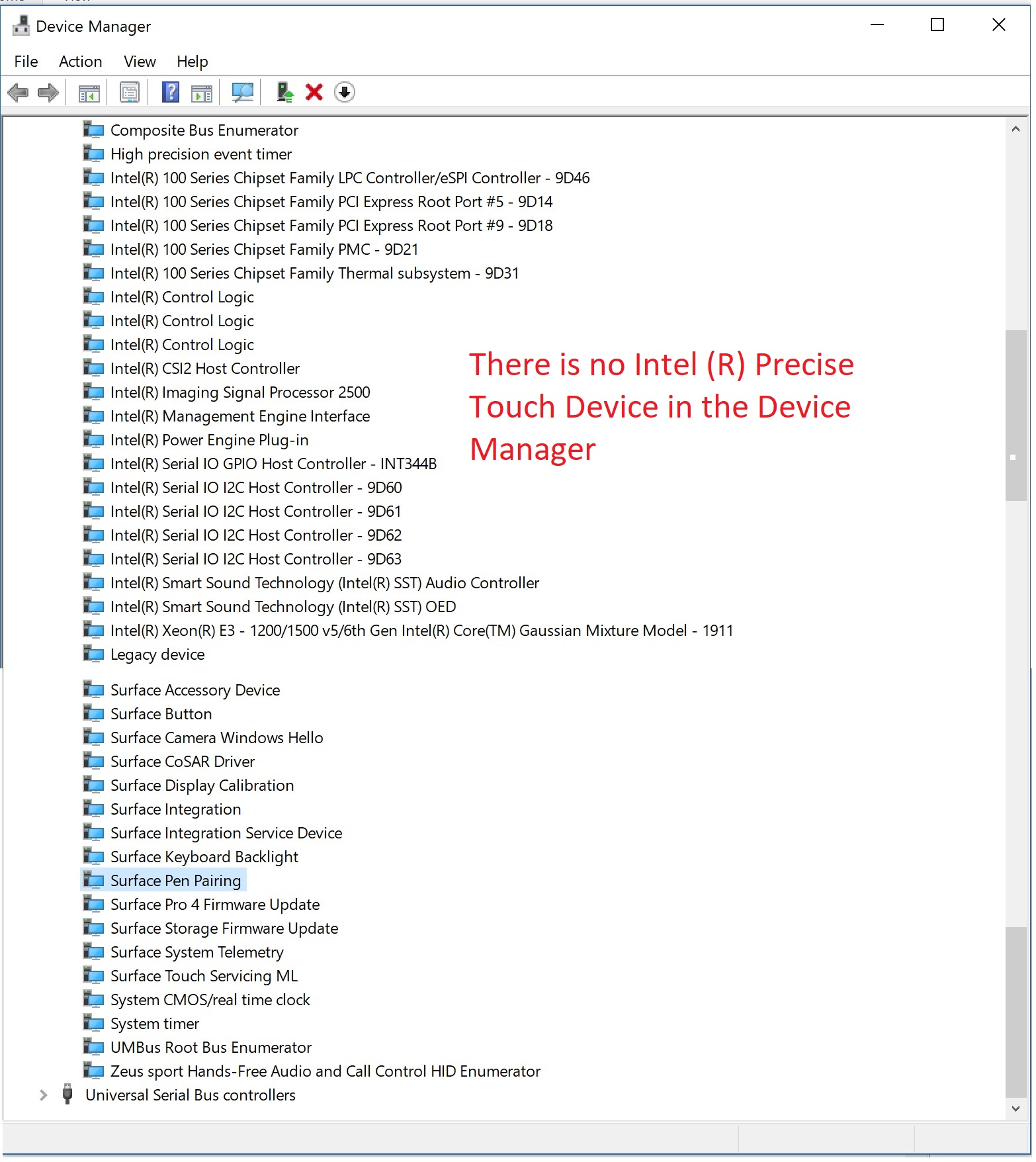Select Intel(R) SST Audio Controller entry
The width and height of the screenshot is (1036, 1162).
325,582
